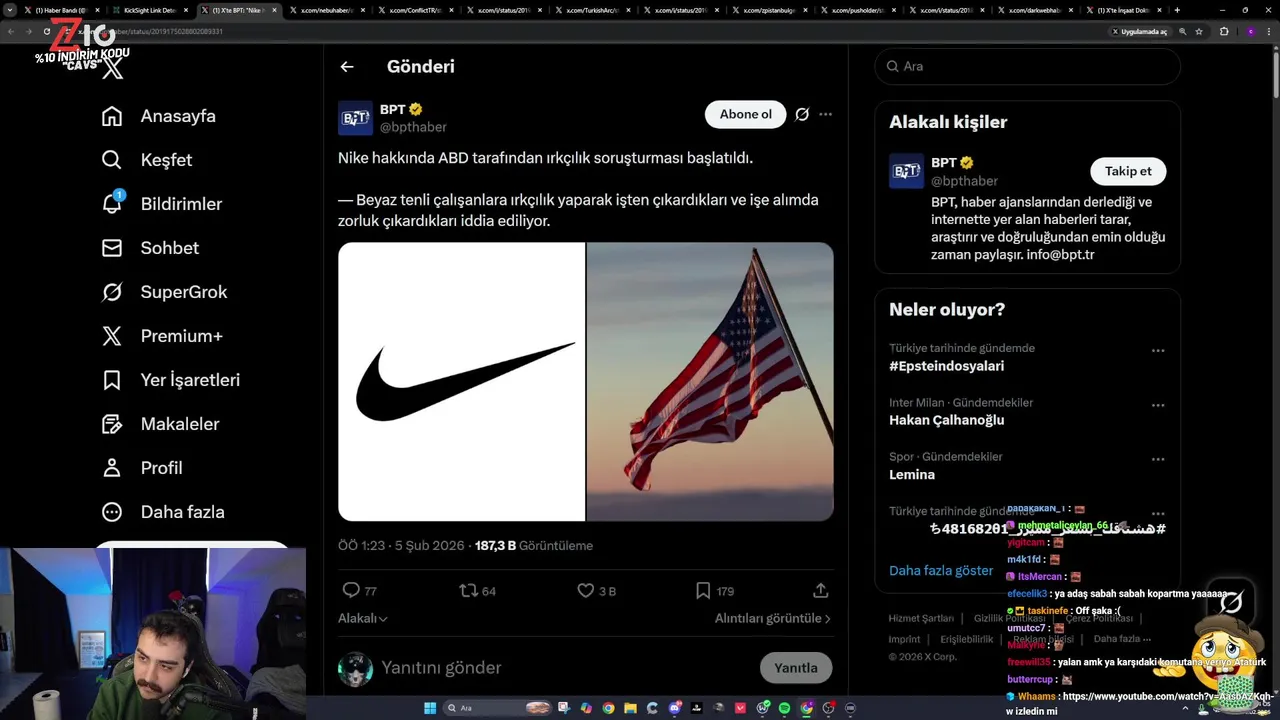Go back using the Gönderi arrow

(x=347, y=67)
